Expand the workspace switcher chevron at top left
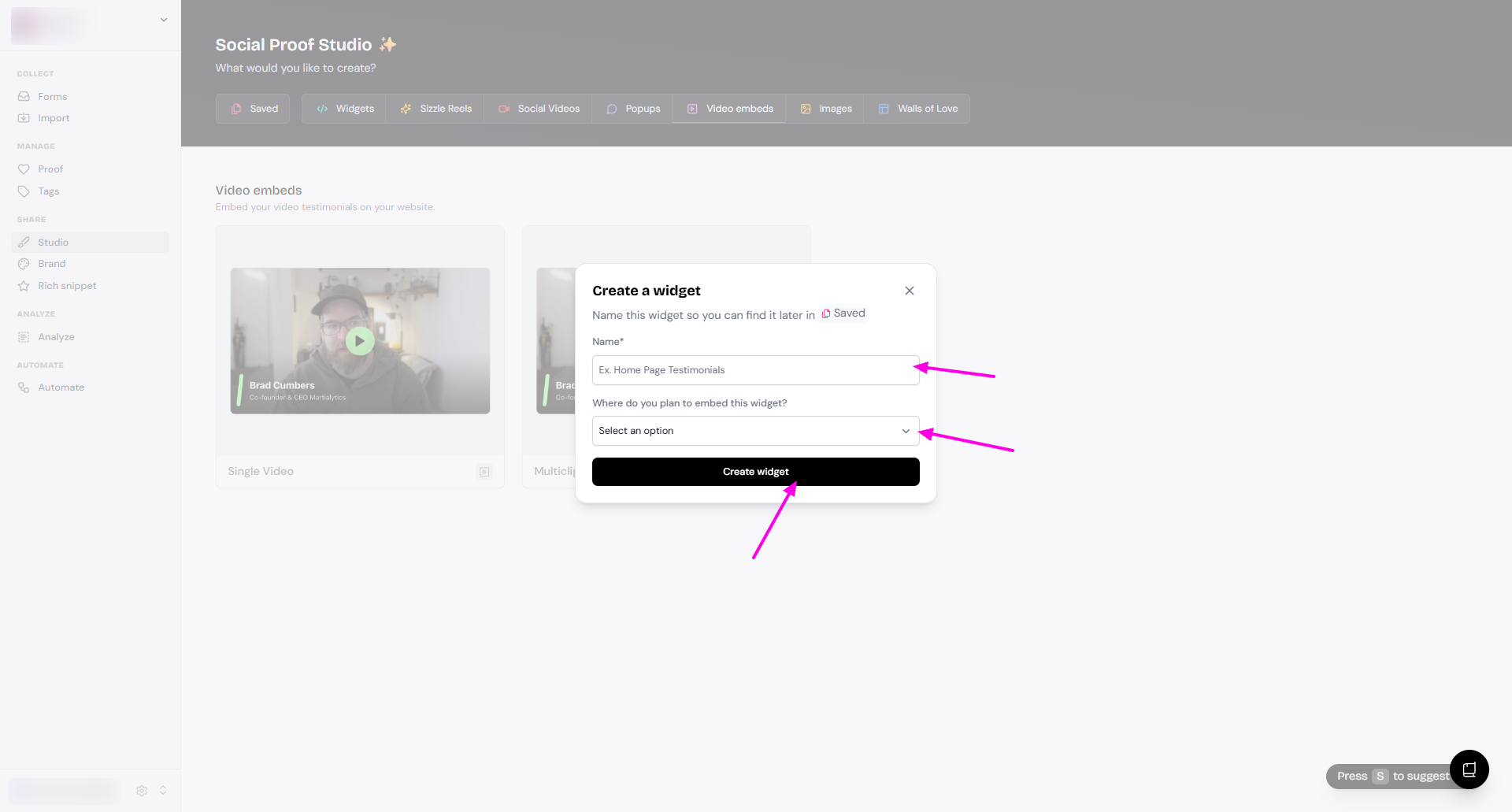The height and width of the screenshot is (812, 1512). 164,20
